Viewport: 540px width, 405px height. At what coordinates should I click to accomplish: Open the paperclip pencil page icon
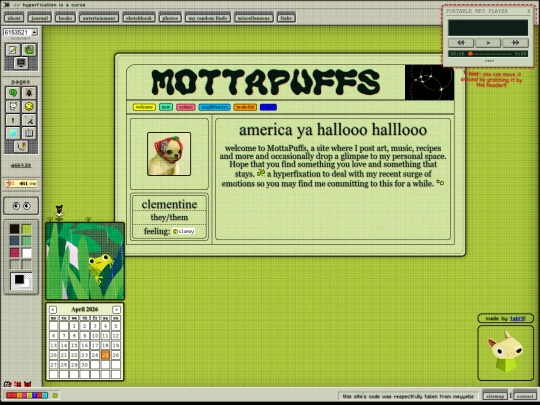pyautogui.click(x=21, y=146)
